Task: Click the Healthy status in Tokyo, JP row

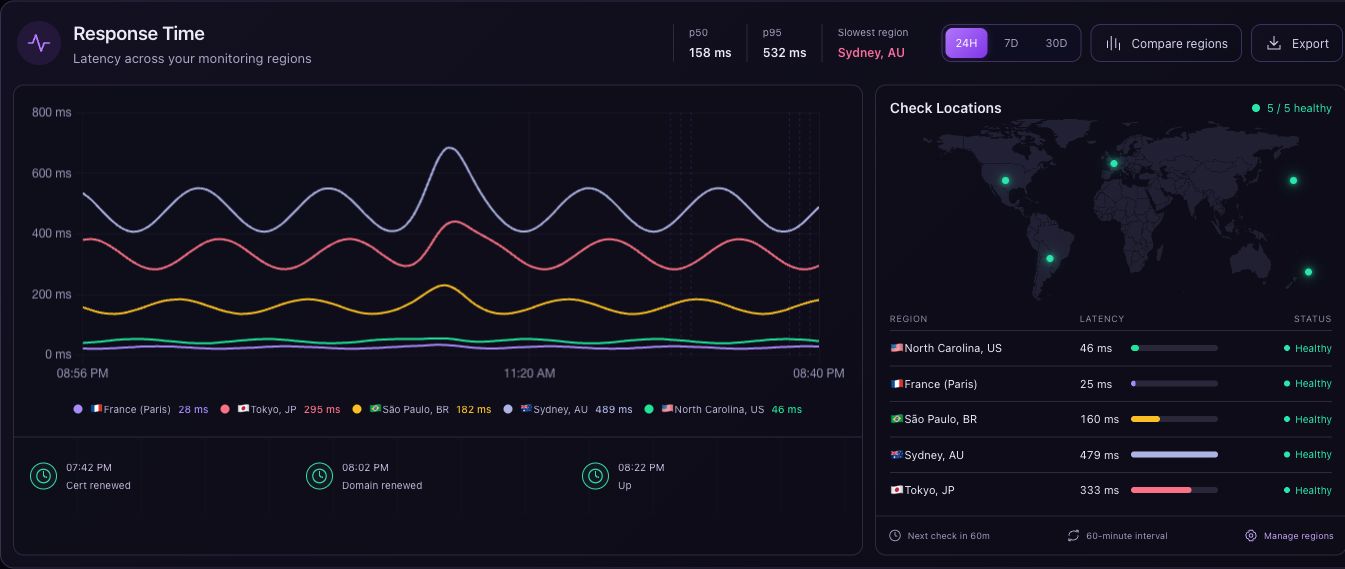Action: click(1308, 491)
